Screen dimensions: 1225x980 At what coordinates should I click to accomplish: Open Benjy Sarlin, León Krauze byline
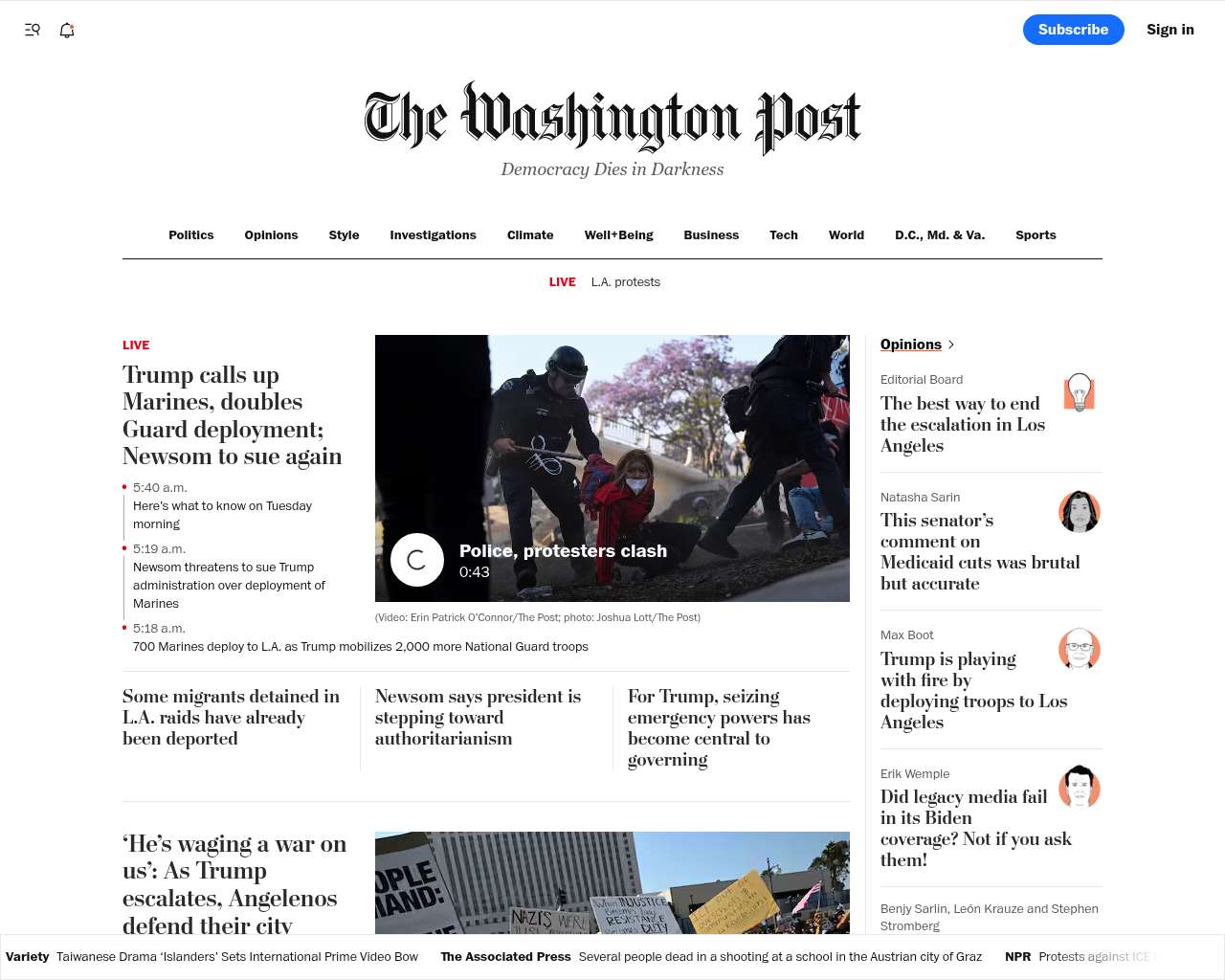pos(990,917)
